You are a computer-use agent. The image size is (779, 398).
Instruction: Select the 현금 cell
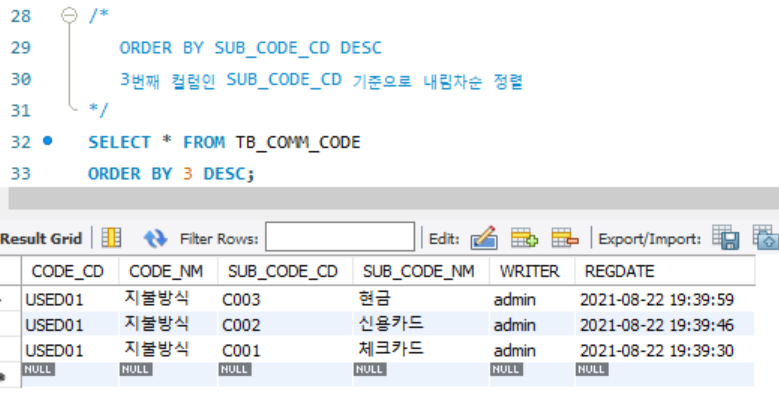421,299
